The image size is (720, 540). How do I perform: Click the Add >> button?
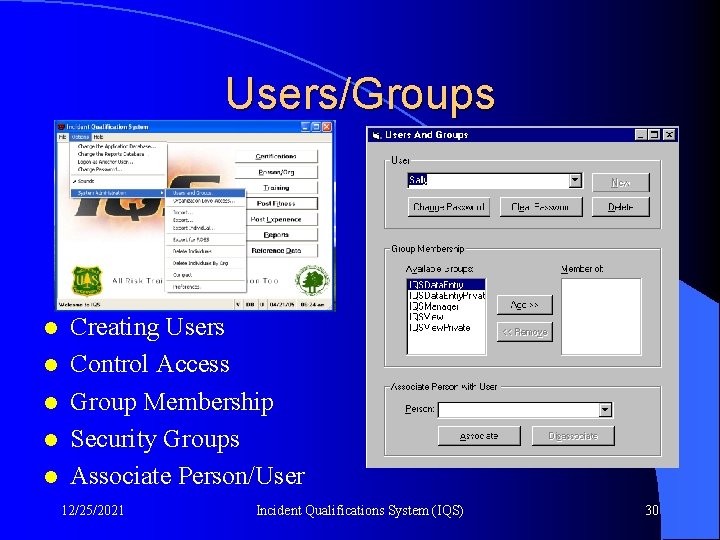point(524,305)
